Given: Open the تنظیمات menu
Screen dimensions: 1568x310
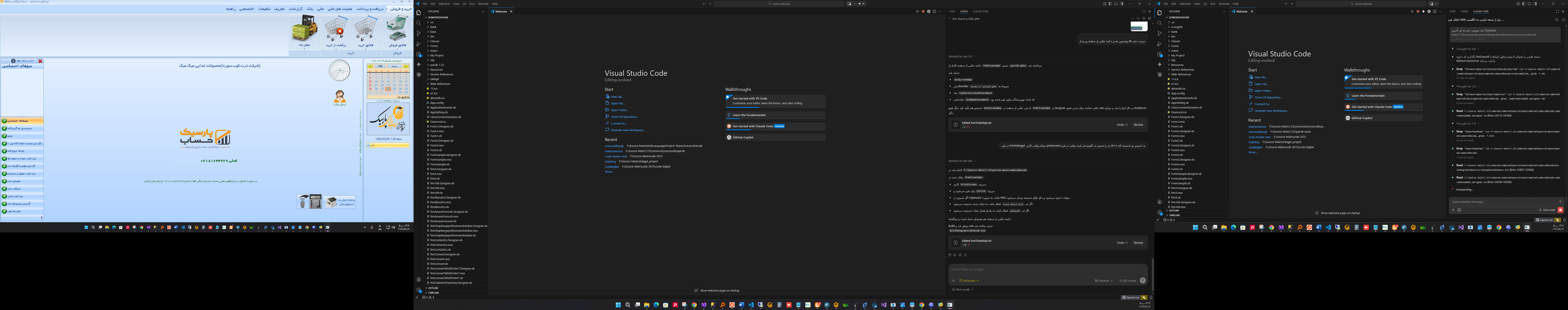Looking at the screenshot, I should pos(264,9).
